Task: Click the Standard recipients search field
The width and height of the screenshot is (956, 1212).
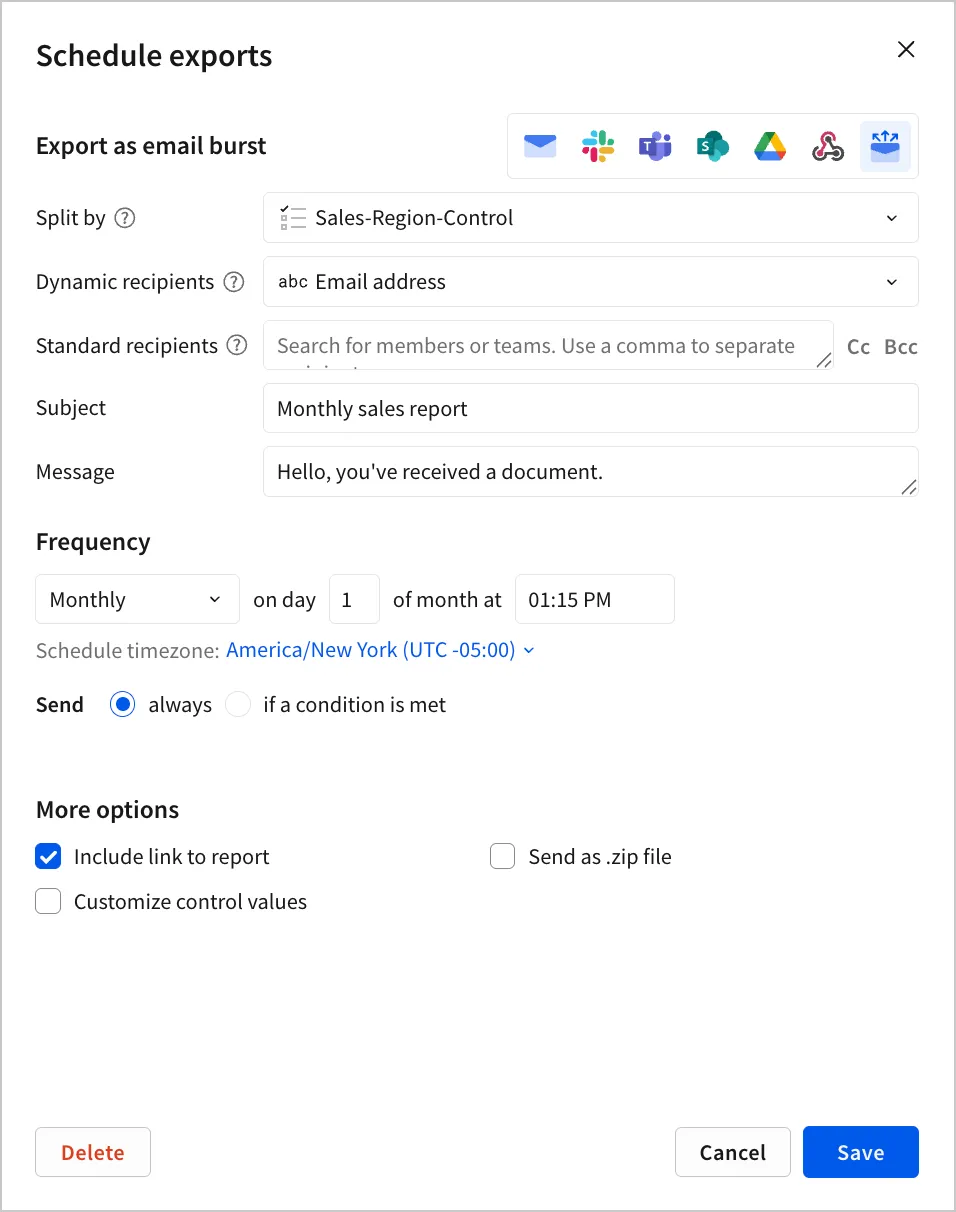Action: point(548,345)
